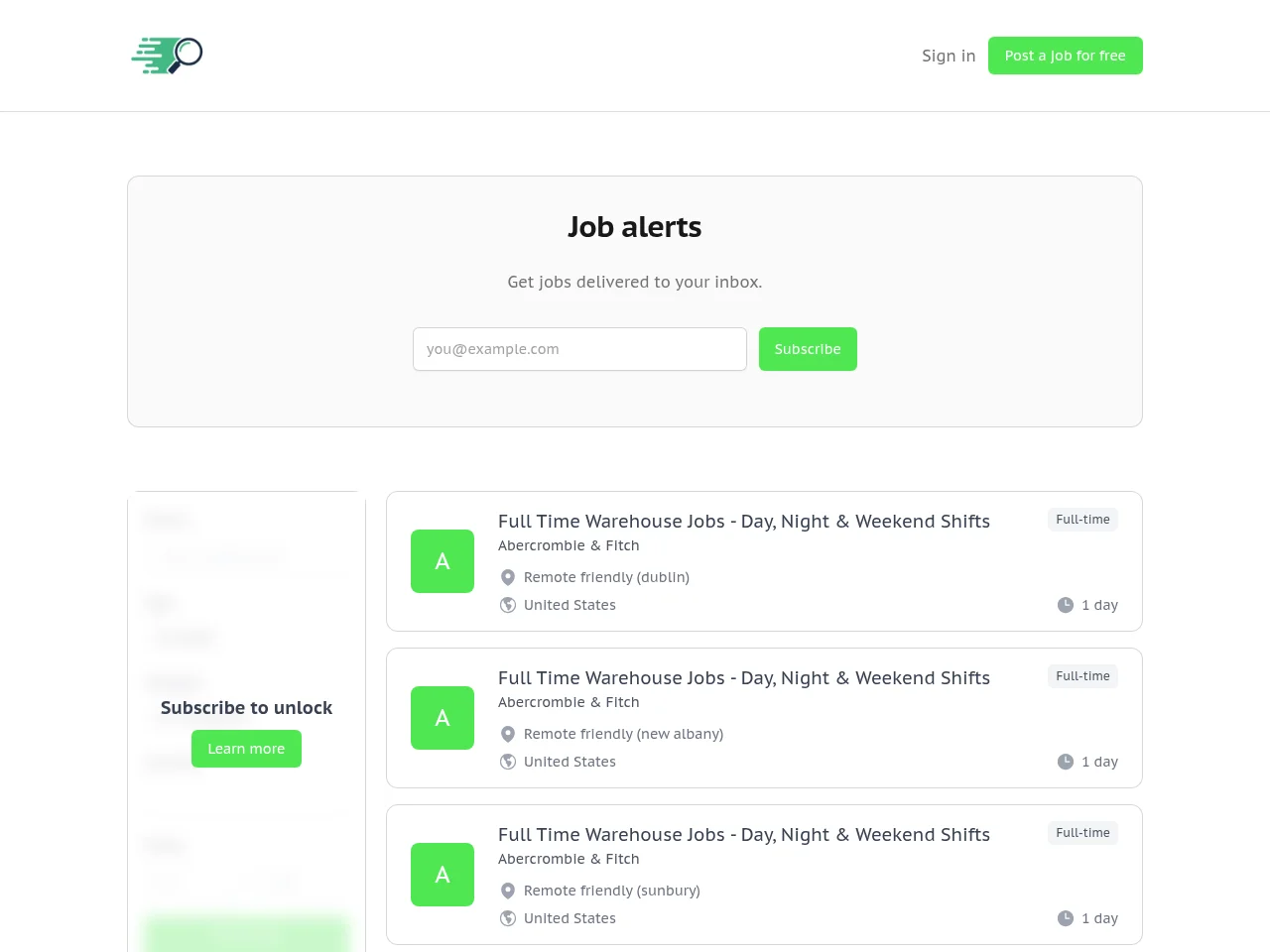1270x952 pixels.
Task: Click location pin icon beside Remote friendly (sunbury)
Action: [x=508, y=891]
